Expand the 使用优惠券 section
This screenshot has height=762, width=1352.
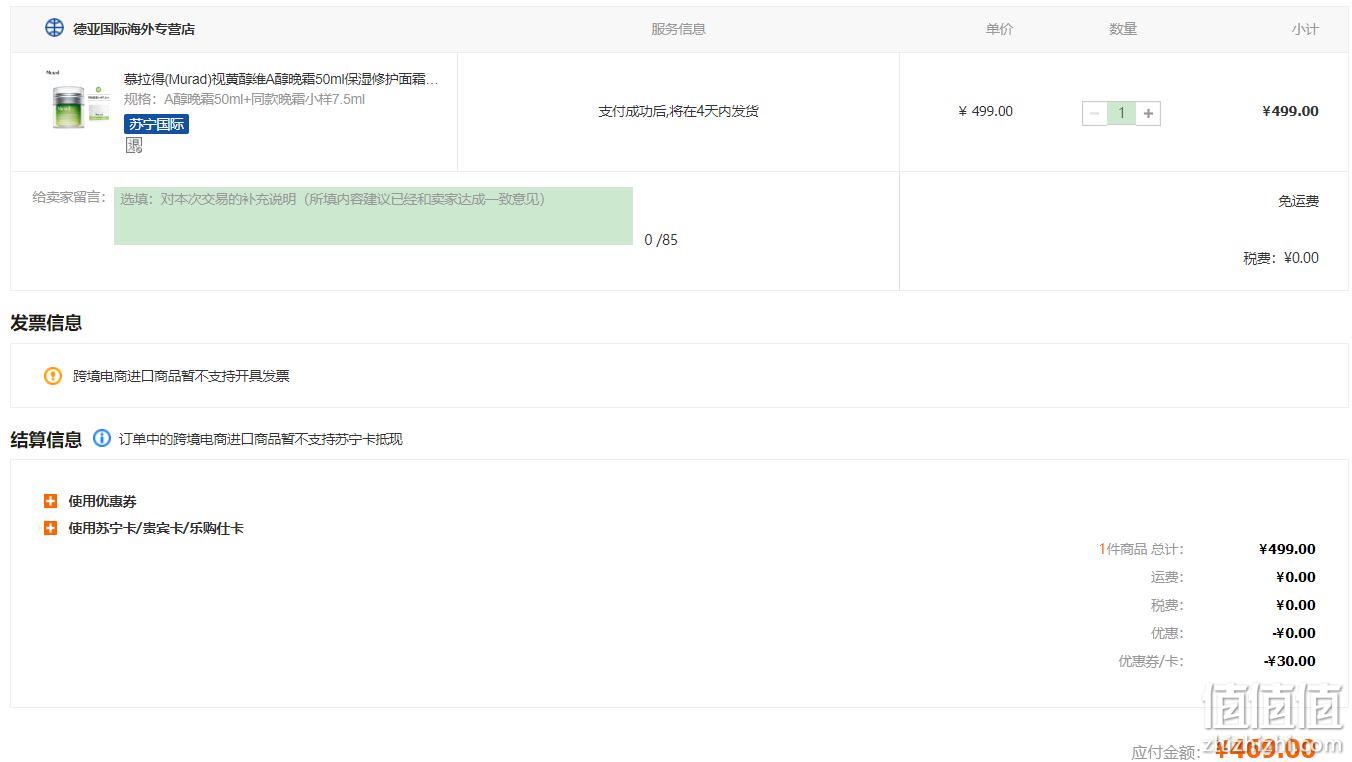pos(50,501)
